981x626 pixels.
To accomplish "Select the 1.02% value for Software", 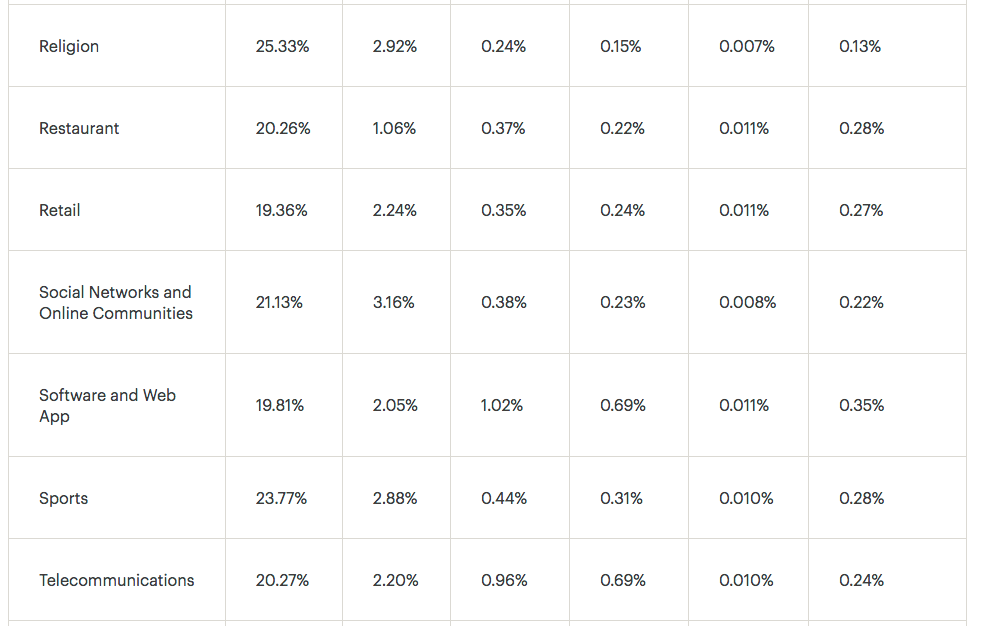I will (x=502, y=405).
